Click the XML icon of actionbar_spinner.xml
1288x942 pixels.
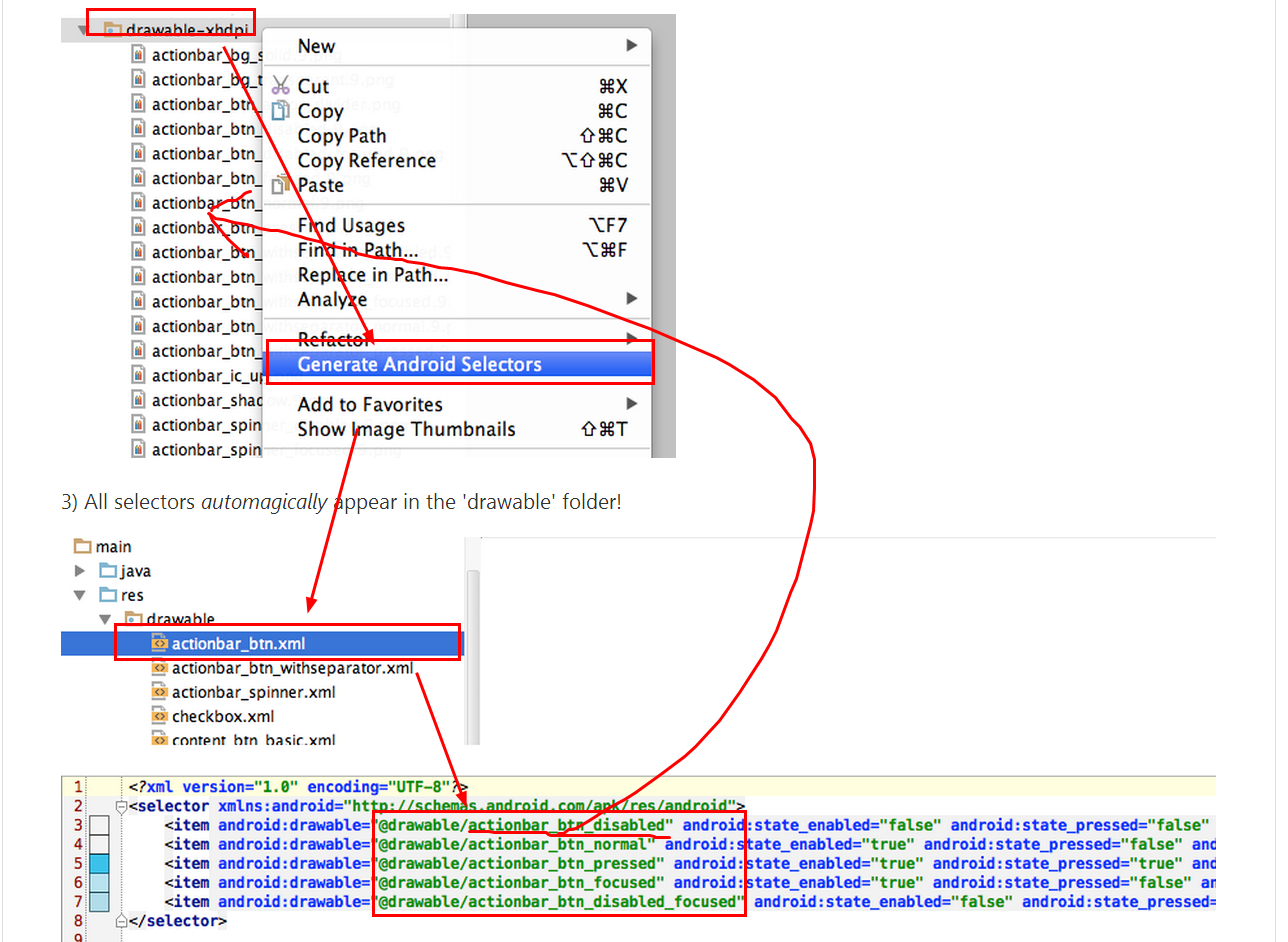[x=159, y=692]
